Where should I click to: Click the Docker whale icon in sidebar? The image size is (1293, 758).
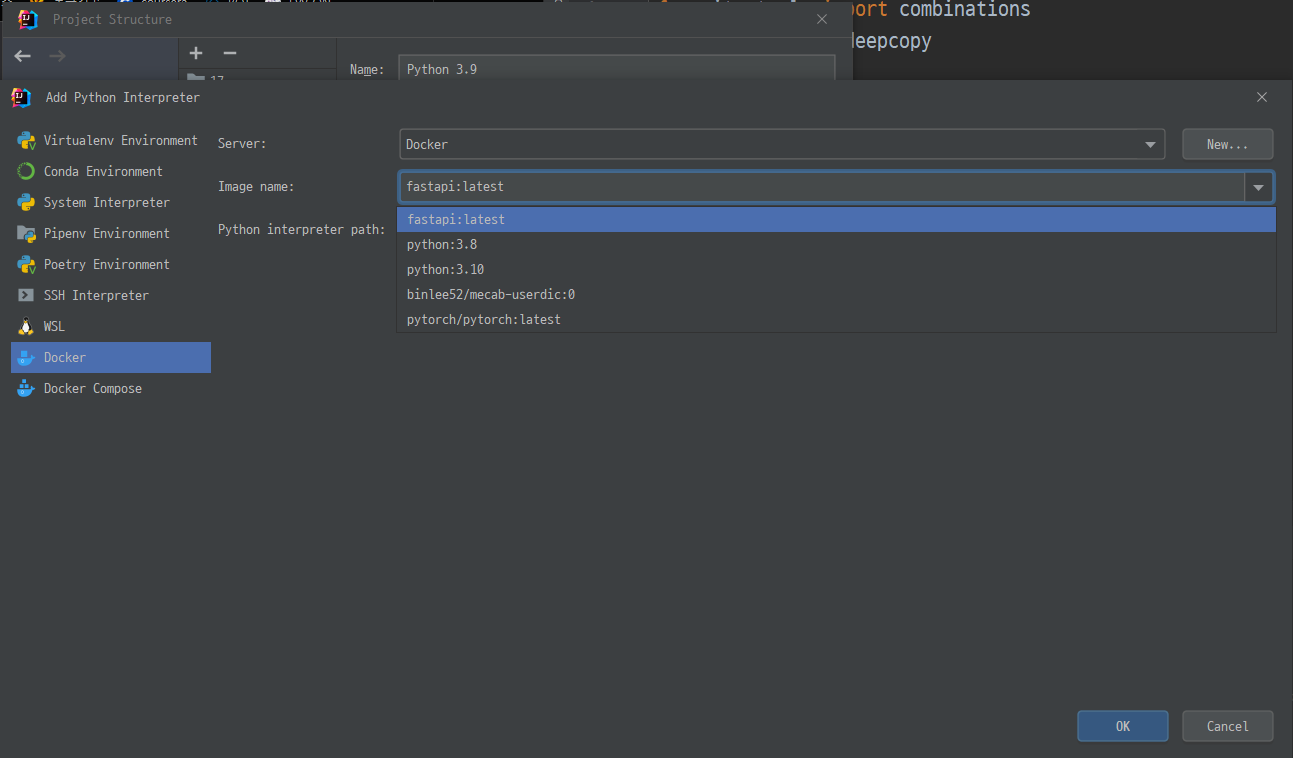tap(26, 357)
